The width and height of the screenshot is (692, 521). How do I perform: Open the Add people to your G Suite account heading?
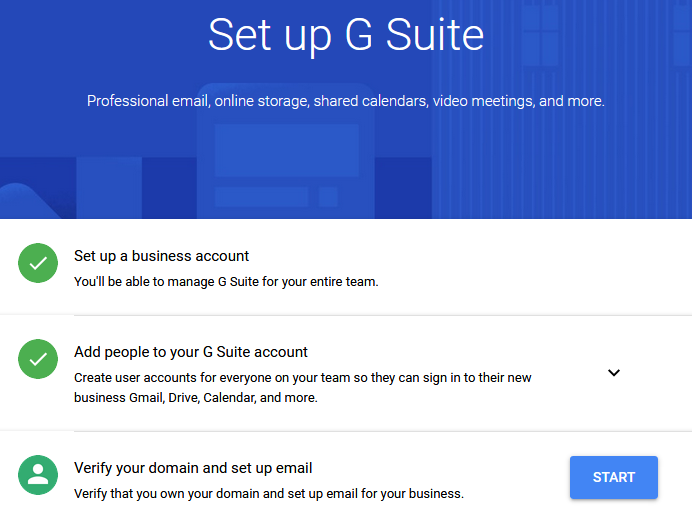click(191, 352)
